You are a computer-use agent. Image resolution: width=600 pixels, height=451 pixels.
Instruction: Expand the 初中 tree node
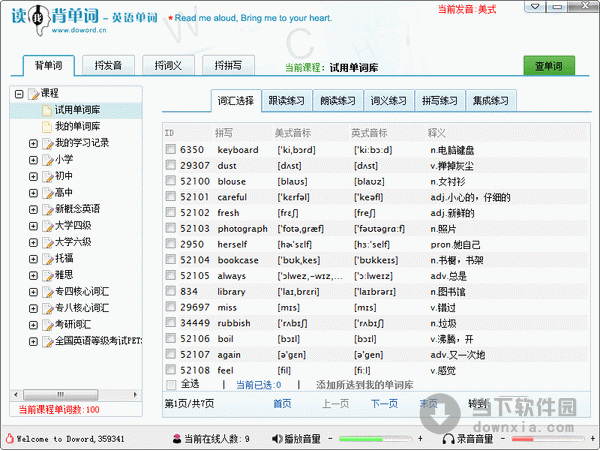pos(33,176)
